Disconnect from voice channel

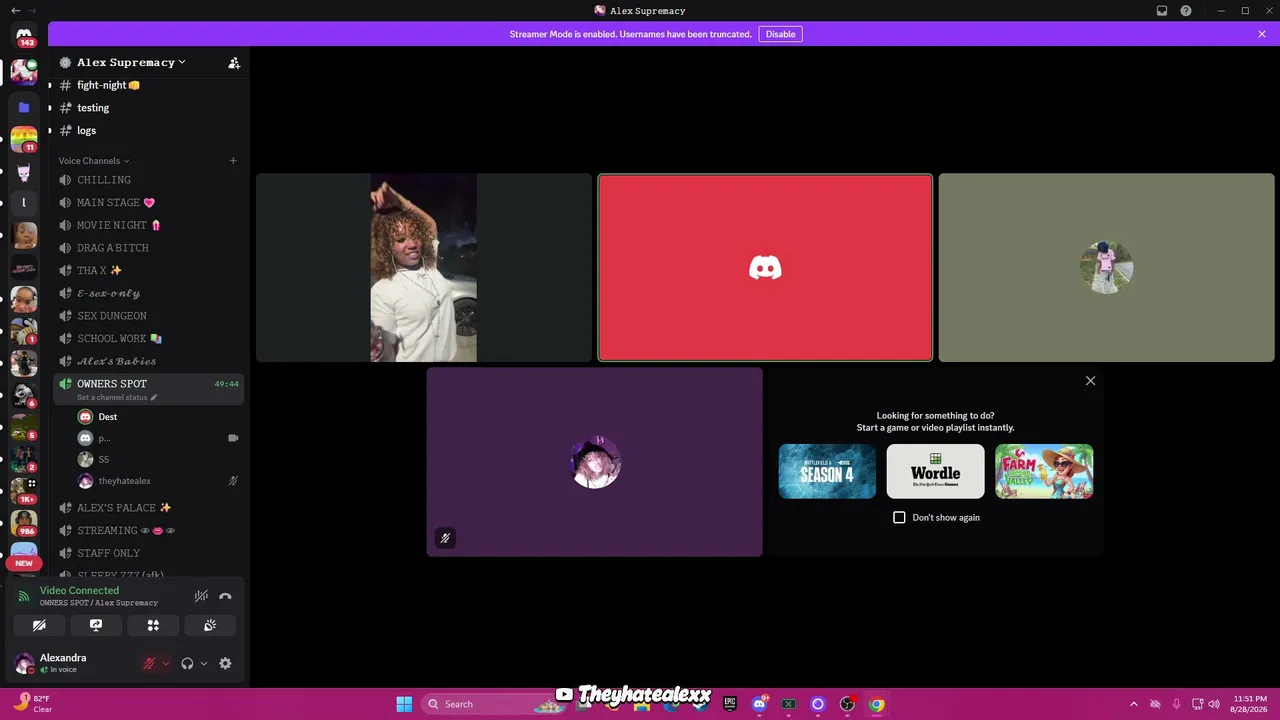point(225,596)
